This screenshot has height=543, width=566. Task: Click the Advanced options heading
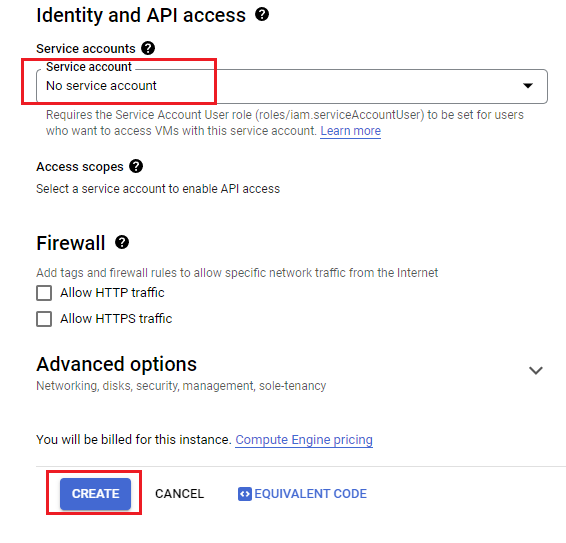(x=117, y=364)
